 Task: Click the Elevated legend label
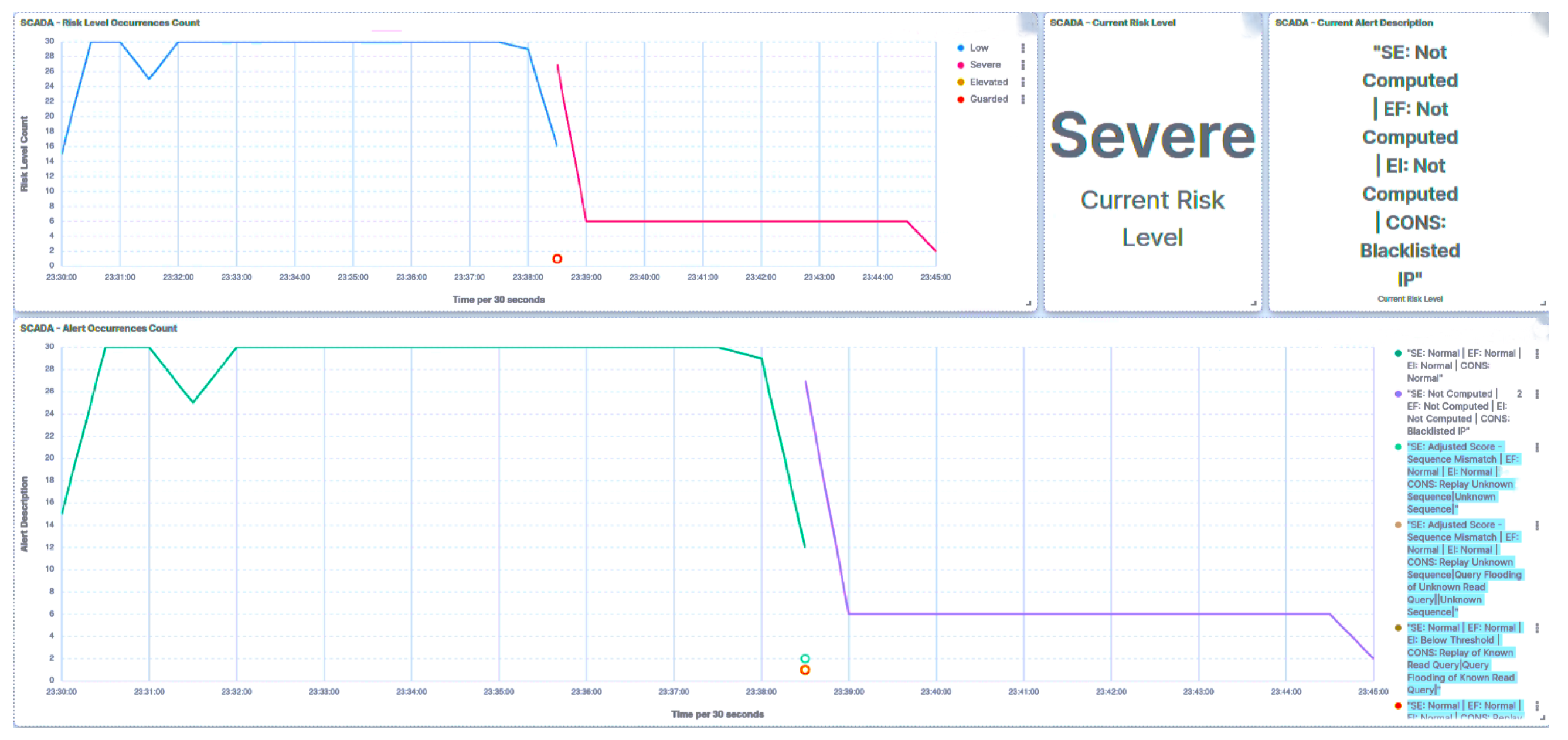click(x=988, y=82)
